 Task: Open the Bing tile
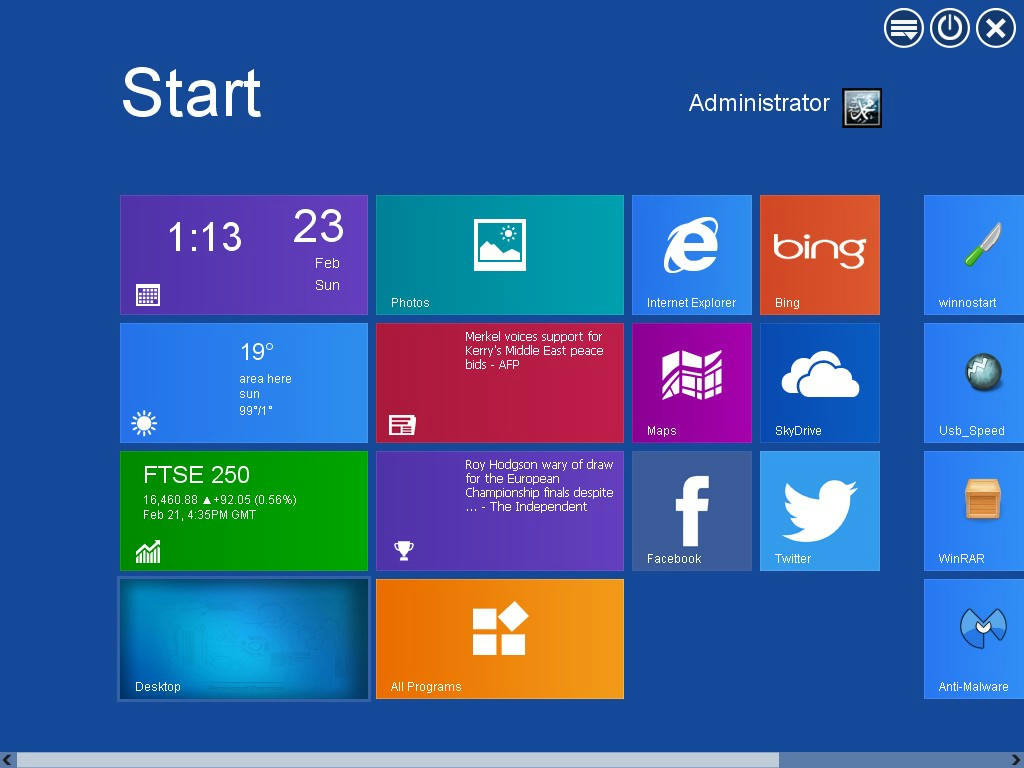[x=820, y=255]
